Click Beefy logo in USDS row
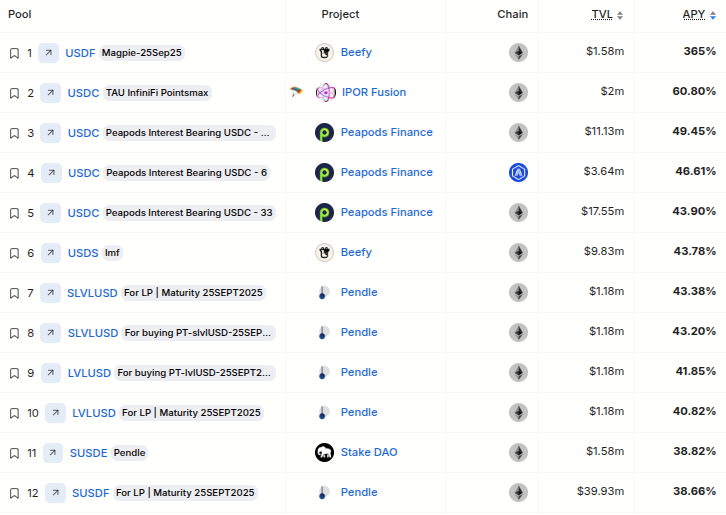The image size is (726, 515). 325,252
